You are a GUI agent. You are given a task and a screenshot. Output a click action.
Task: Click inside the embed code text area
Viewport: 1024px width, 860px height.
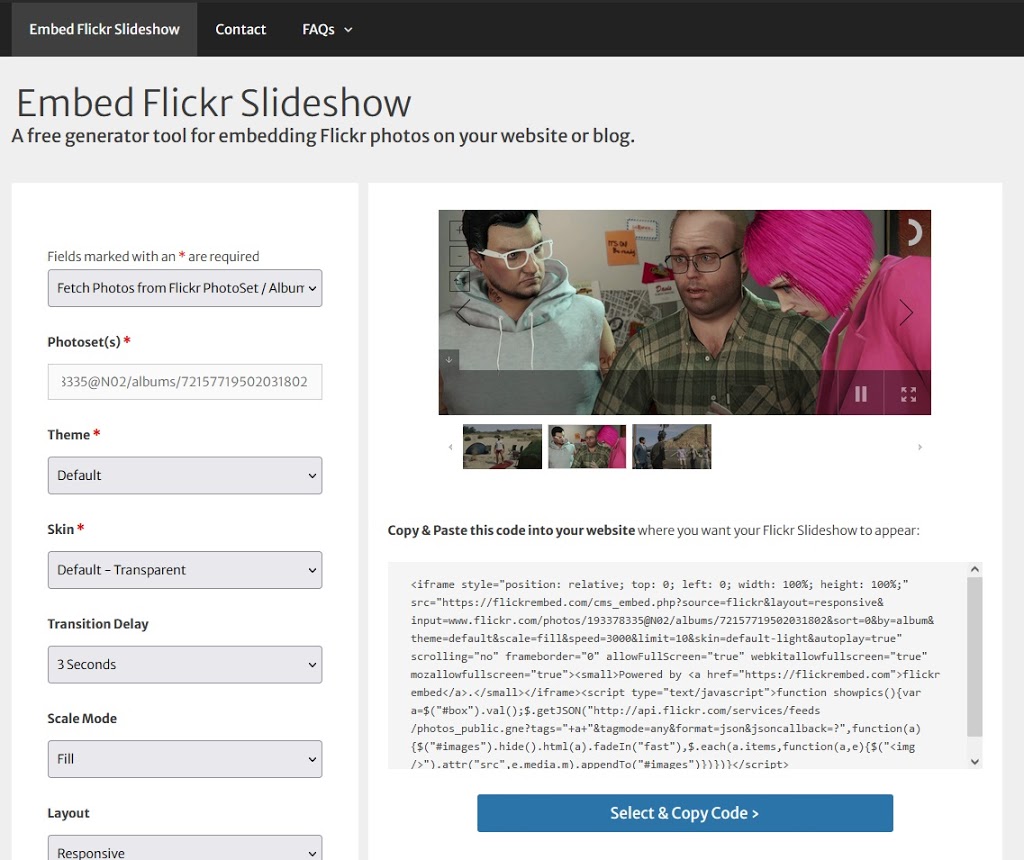[x=677, y=665]
